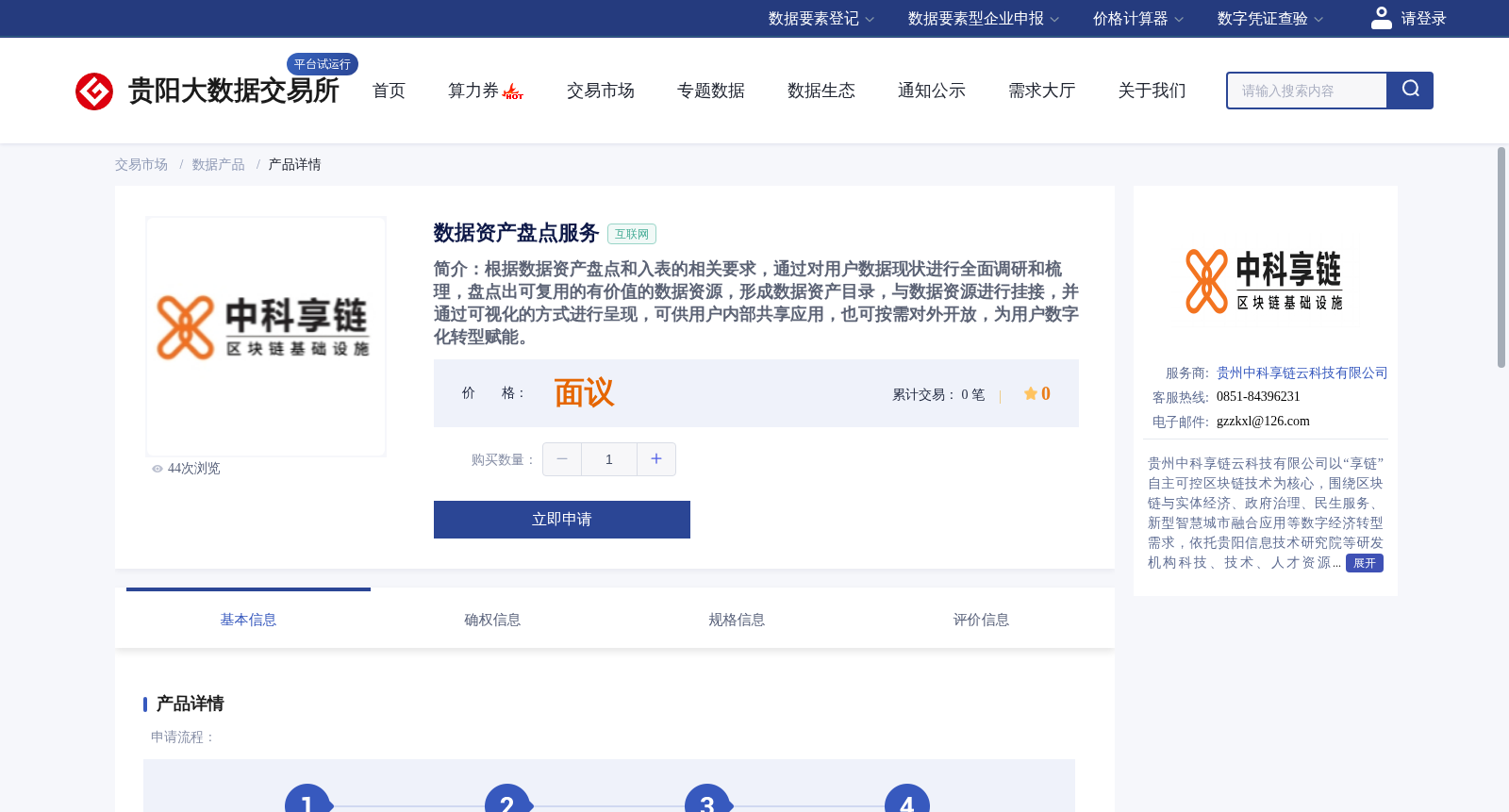Image resolution: width=1509 pixels, height=812 pixels.
Task: Click the 数据资产盘点服务 title
Action: click(x=517, y=233)
